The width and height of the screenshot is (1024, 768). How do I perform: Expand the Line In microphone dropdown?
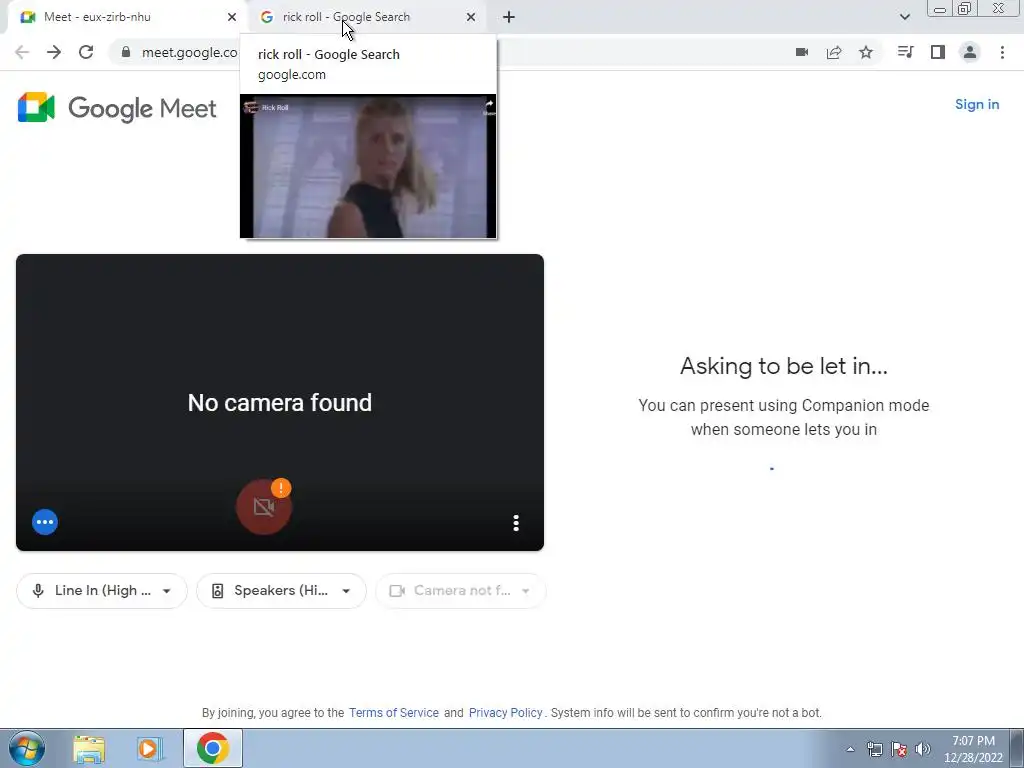[102, 591]
